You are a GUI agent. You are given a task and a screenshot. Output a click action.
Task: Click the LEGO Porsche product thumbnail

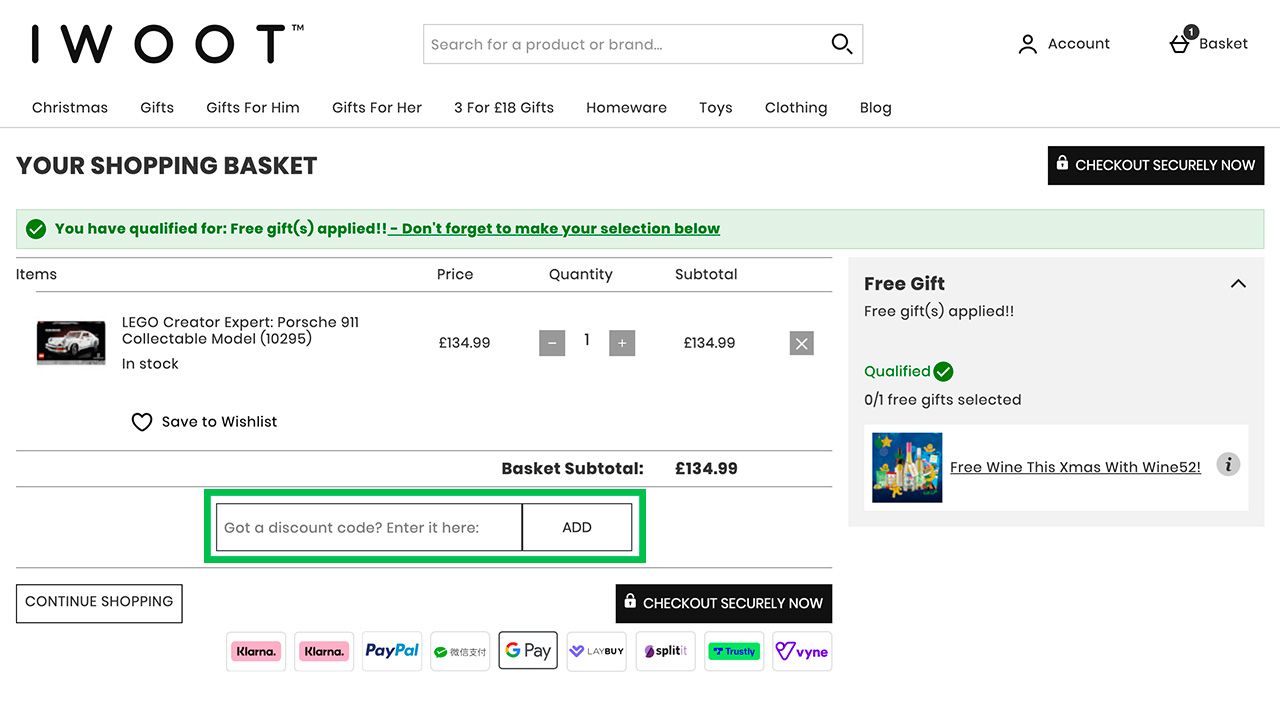click(71, 343)
